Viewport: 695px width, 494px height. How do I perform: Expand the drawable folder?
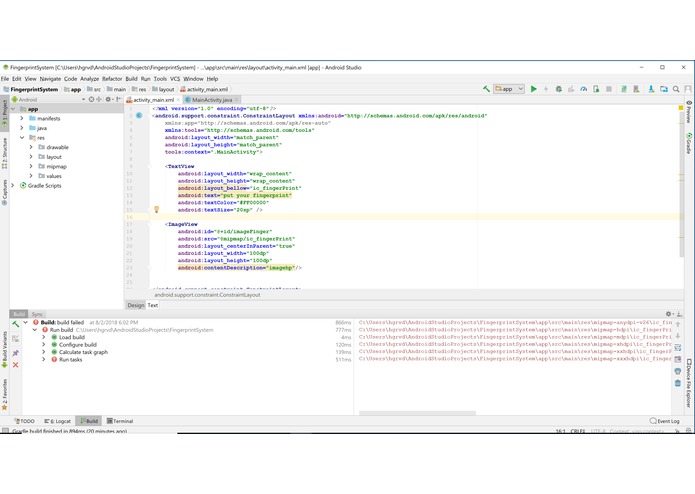tap(31, 147)
